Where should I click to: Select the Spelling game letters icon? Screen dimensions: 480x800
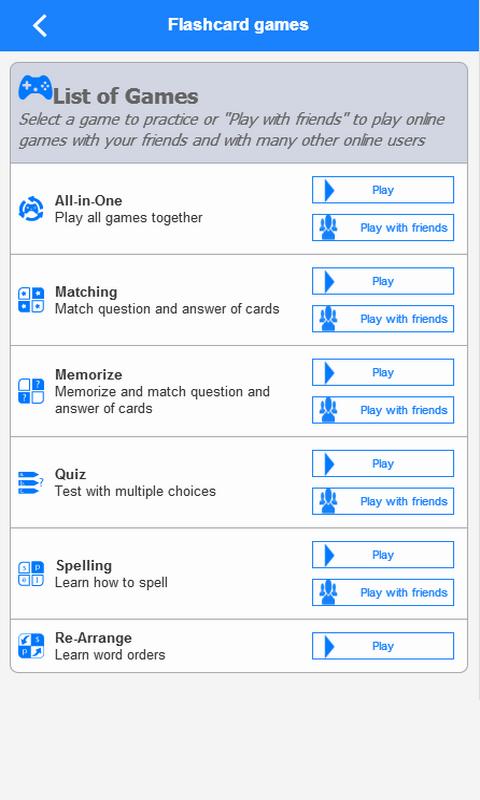click(31, 573)
